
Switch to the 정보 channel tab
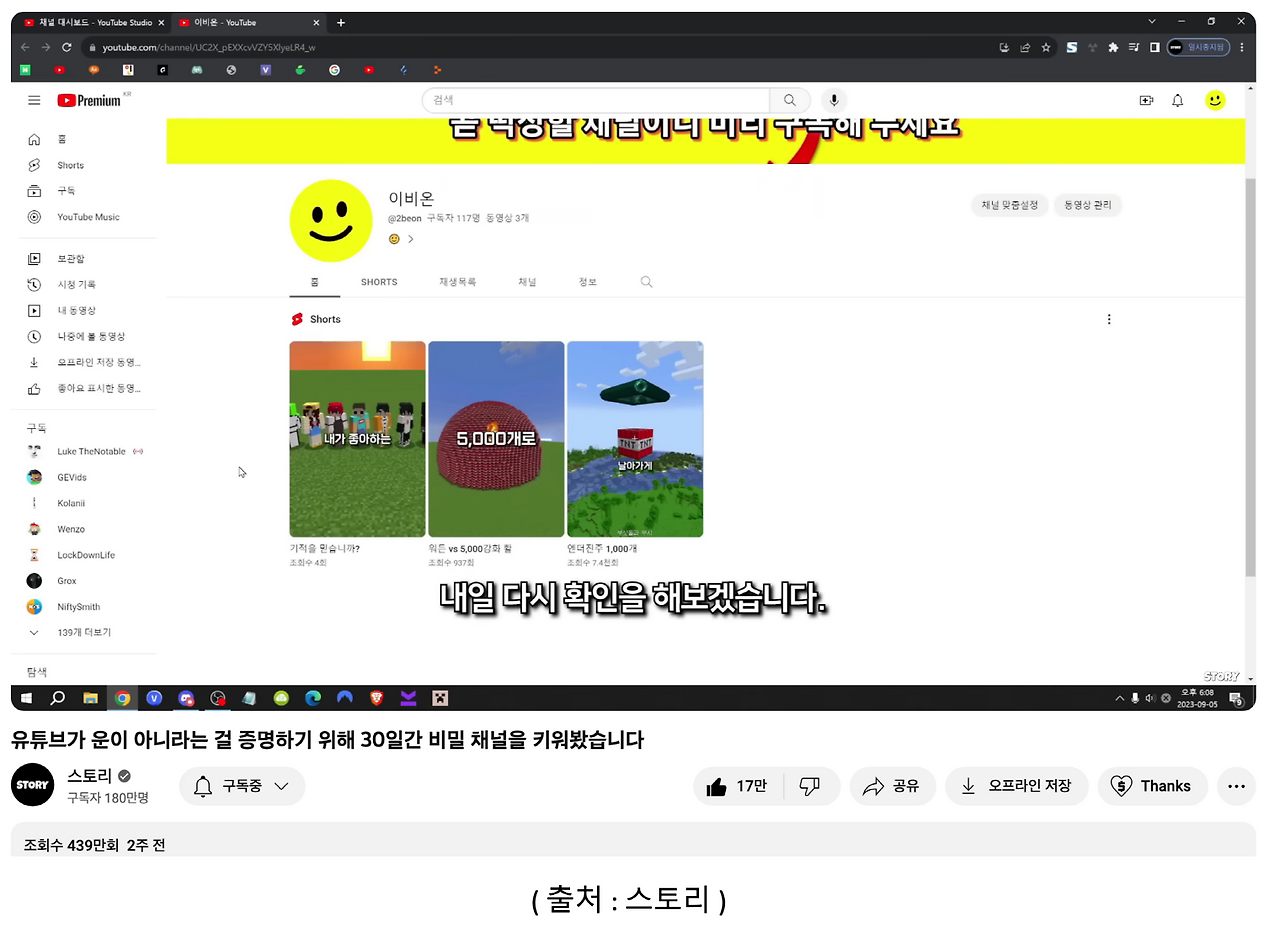587,282
